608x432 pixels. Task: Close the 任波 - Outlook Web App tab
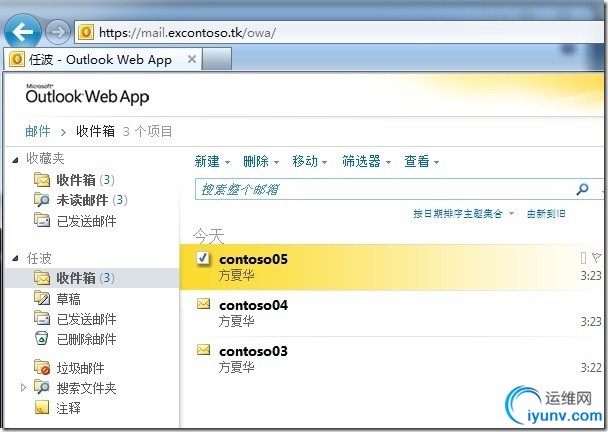(192, 59)
